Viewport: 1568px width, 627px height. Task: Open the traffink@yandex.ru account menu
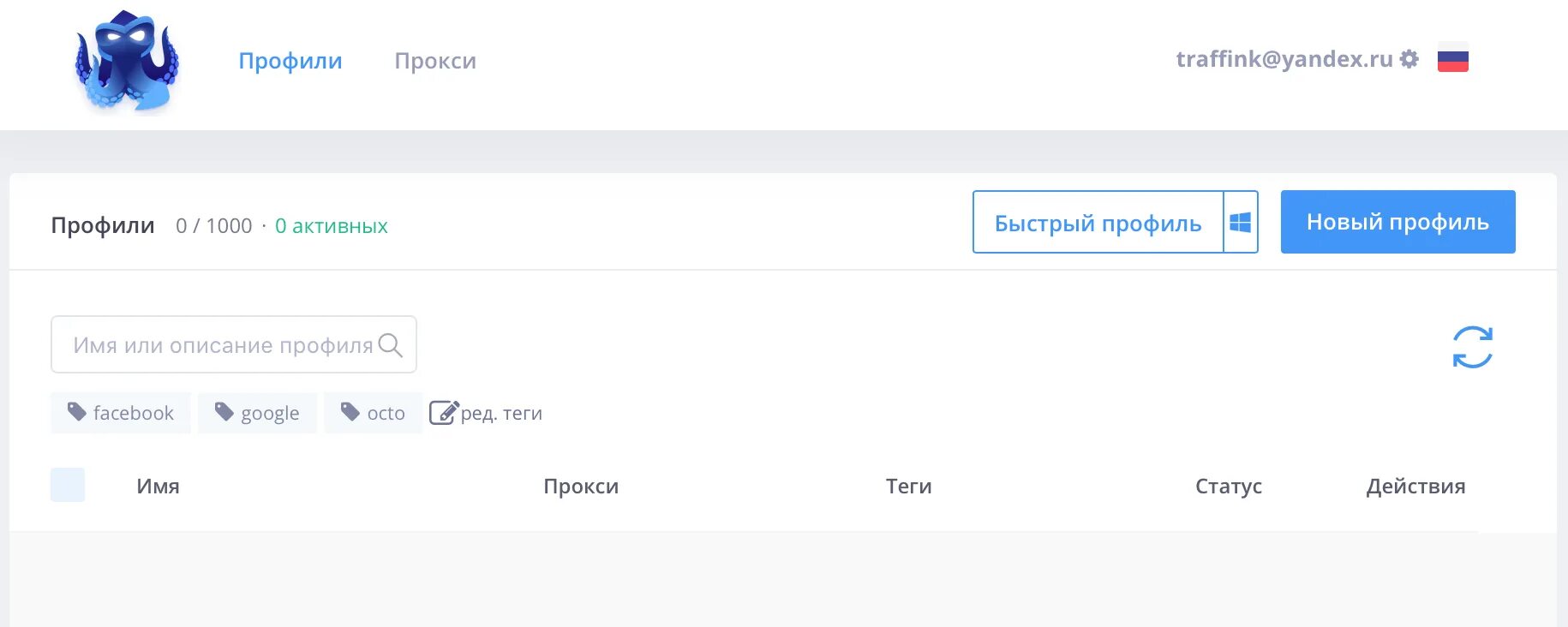pos(1284,59)
